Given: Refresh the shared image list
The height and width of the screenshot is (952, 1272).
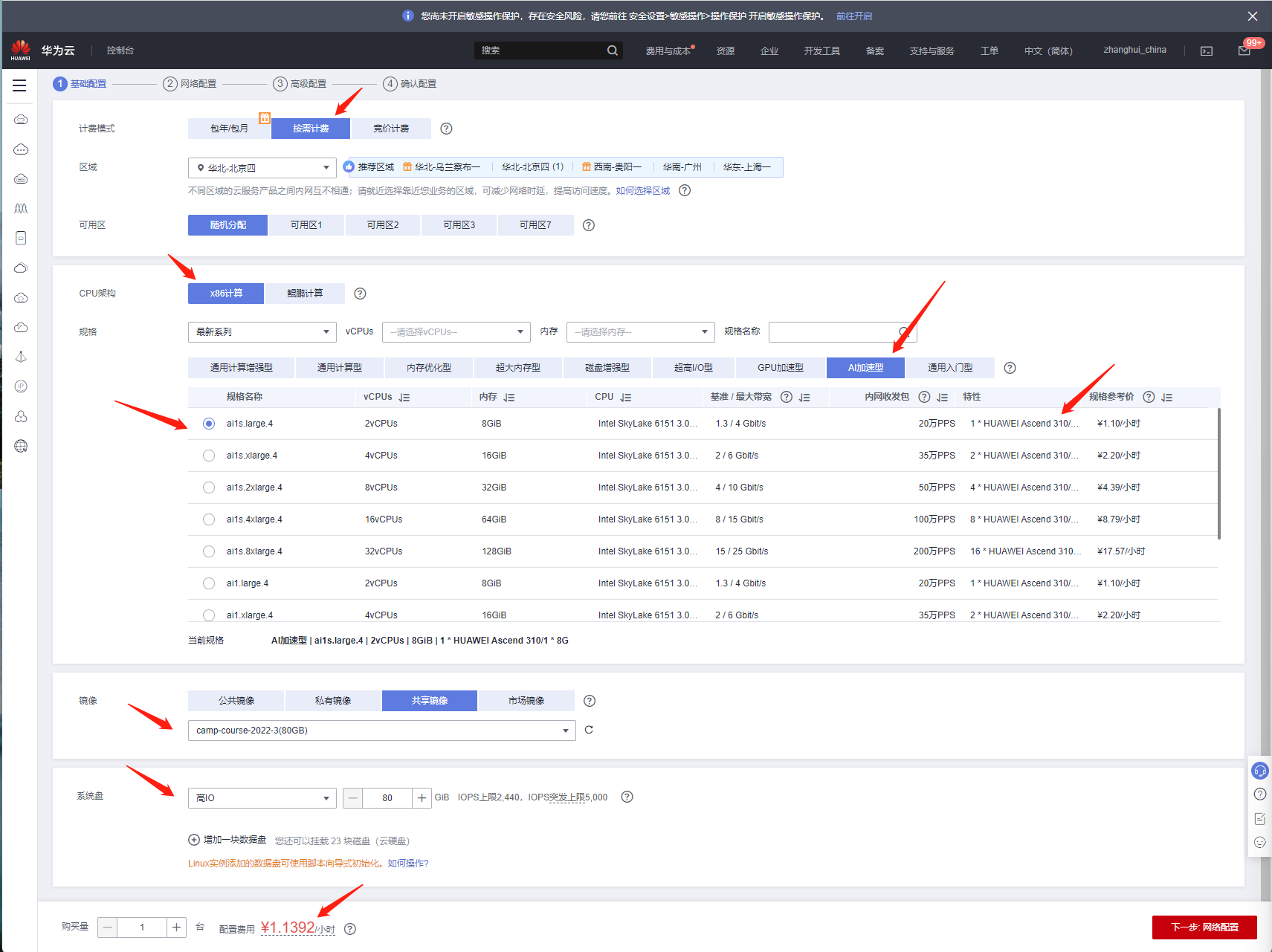Looking at the screenshot, I should 589,730.
